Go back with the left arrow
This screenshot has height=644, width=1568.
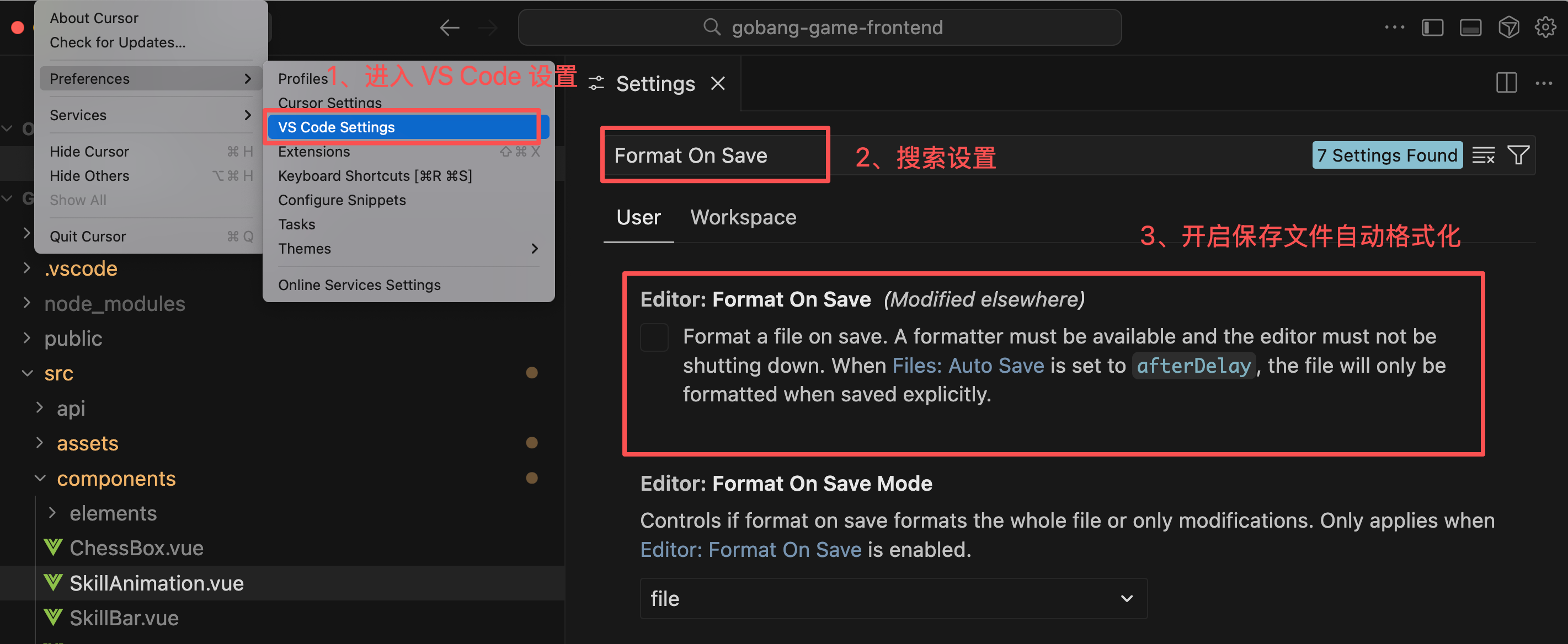(449, 28)
